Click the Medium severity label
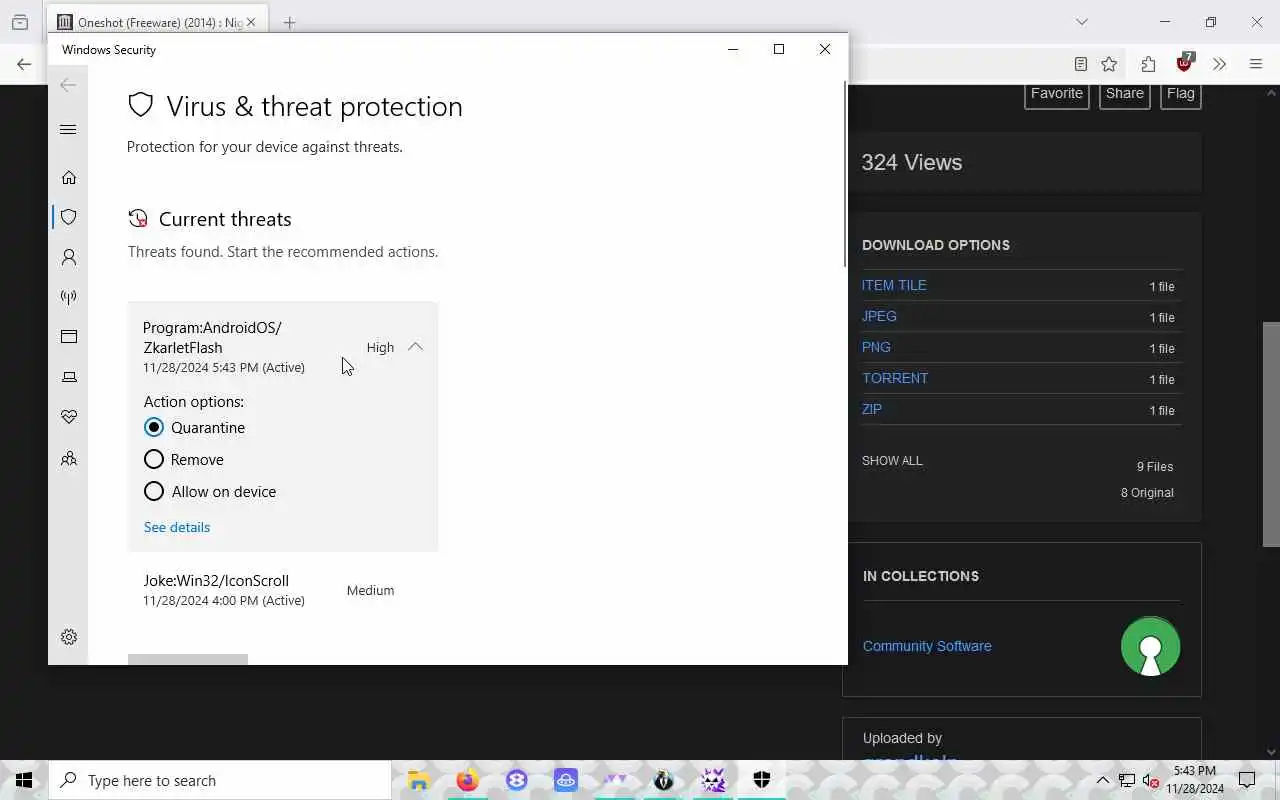This screenshot has height=800, width=1280. click(x=370, y=590)
